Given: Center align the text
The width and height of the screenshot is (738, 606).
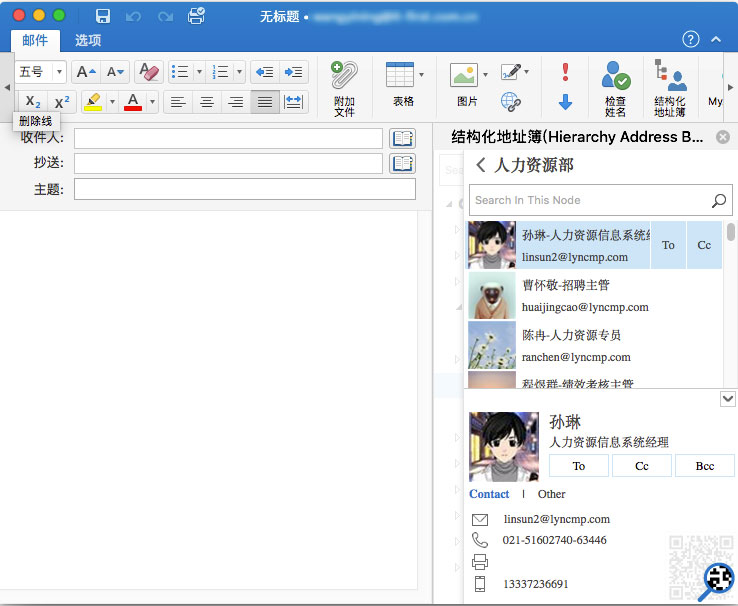Looking at the screenshot, I should tap(207, 102).
